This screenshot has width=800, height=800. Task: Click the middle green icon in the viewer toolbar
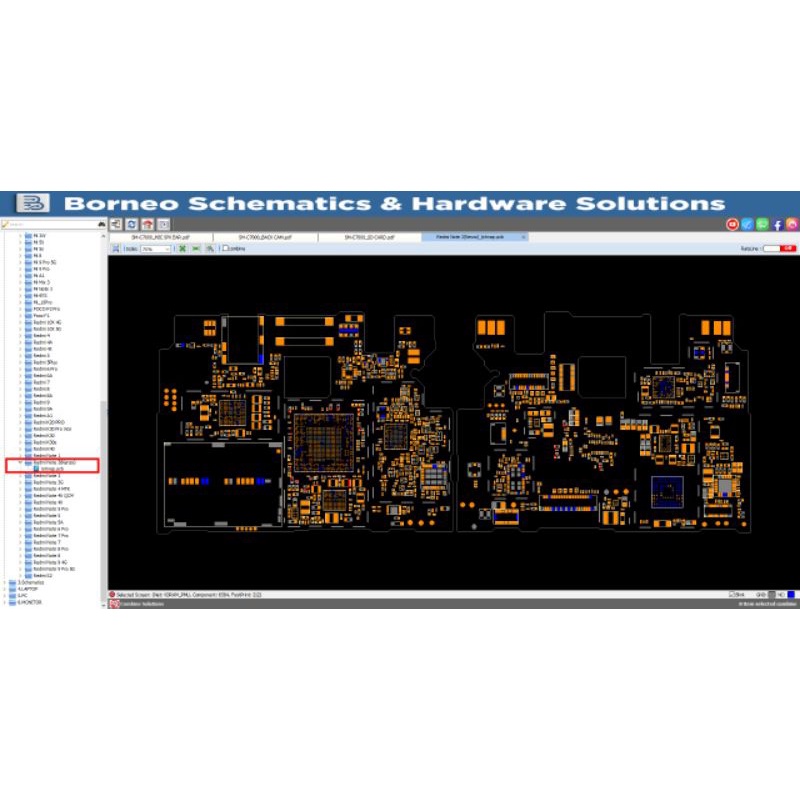click(x=196, y=248)
